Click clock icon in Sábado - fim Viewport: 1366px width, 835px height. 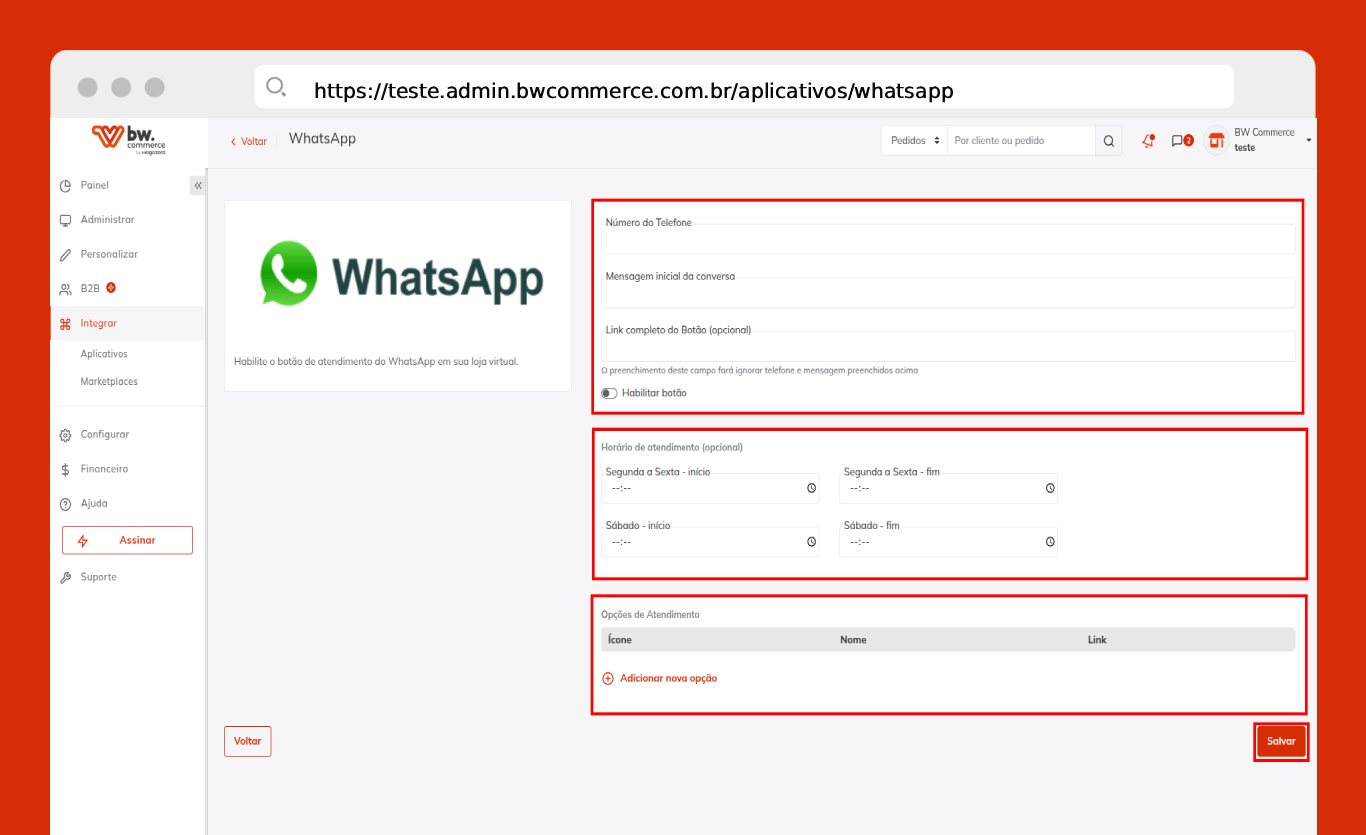point(1050,542)
